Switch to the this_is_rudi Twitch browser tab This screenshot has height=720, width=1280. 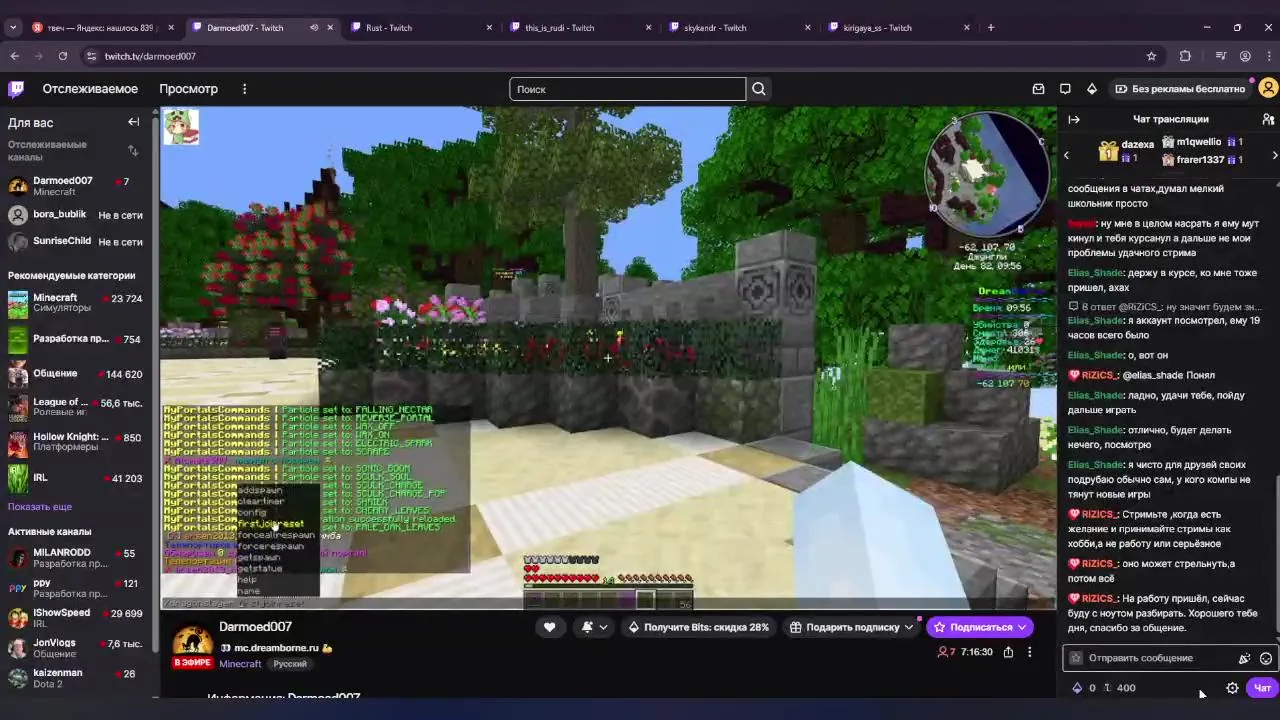(580, 27)
